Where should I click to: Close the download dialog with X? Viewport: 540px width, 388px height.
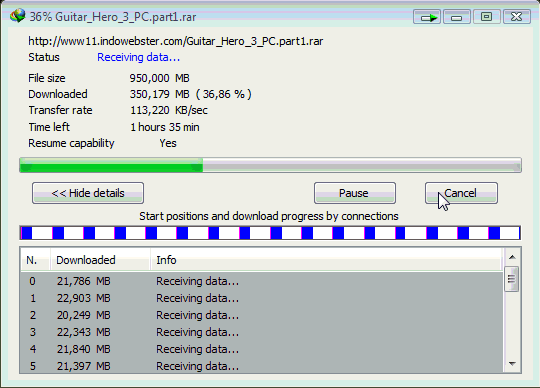click(516, 17)
